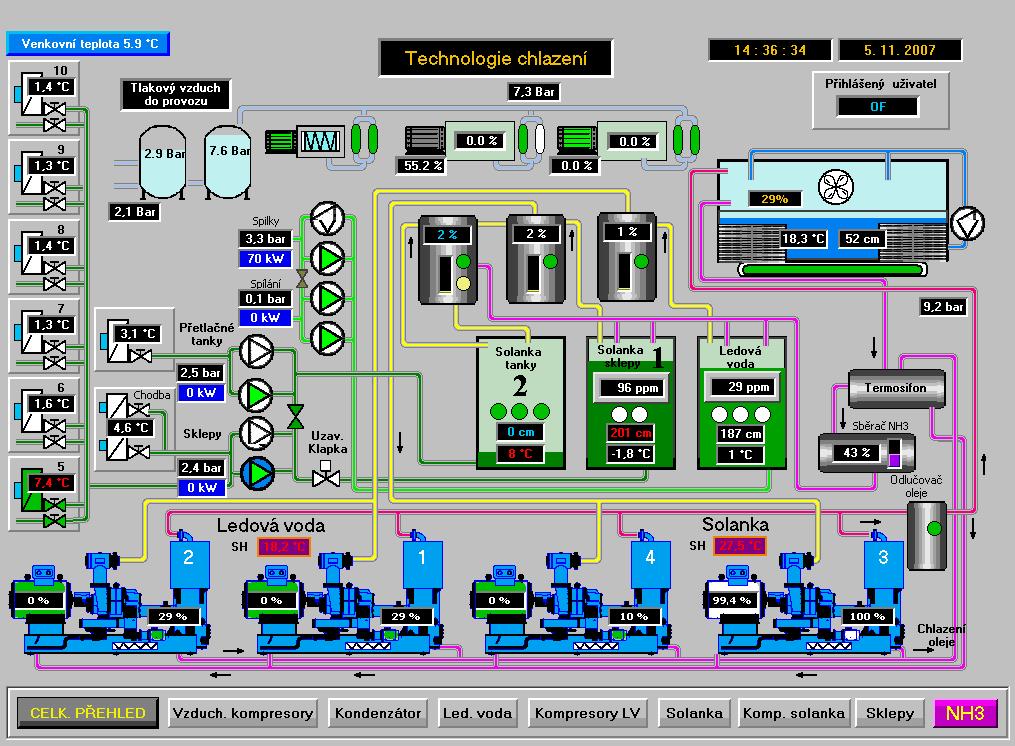
Task: Click the 9,2 bar pressure reading
Action: click(x=944, y=307)
